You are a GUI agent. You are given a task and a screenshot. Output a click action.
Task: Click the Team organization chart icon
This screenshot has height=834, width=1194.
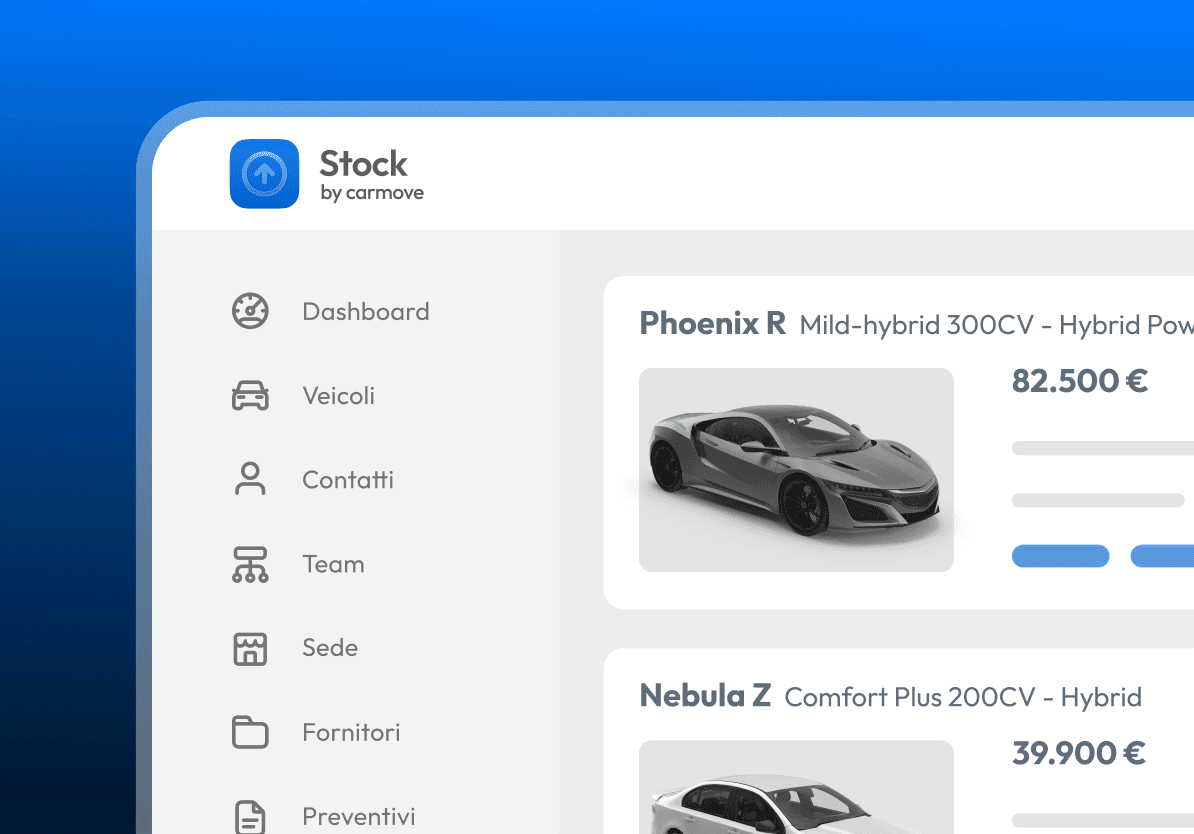(x=249, y=564)
